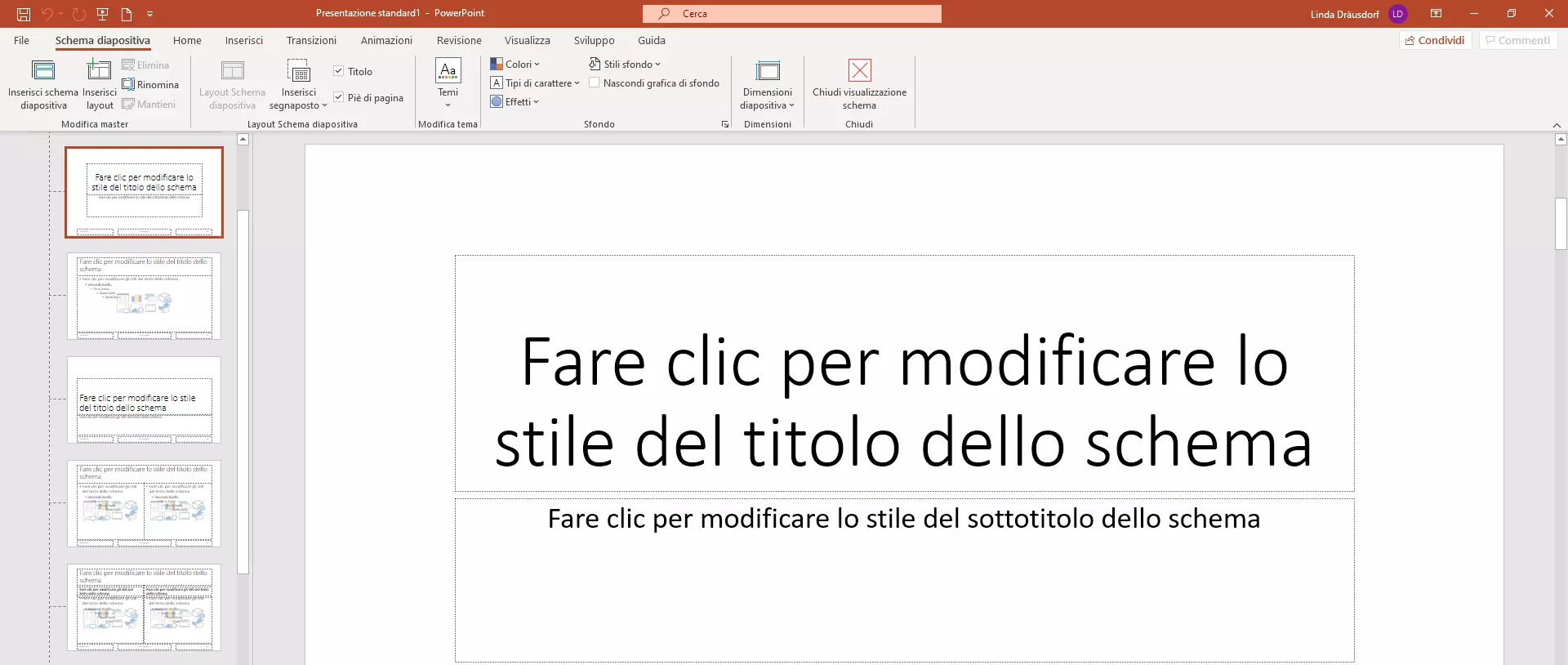
Task: Click the Mantieni button
Action: (x=149, y=104)
